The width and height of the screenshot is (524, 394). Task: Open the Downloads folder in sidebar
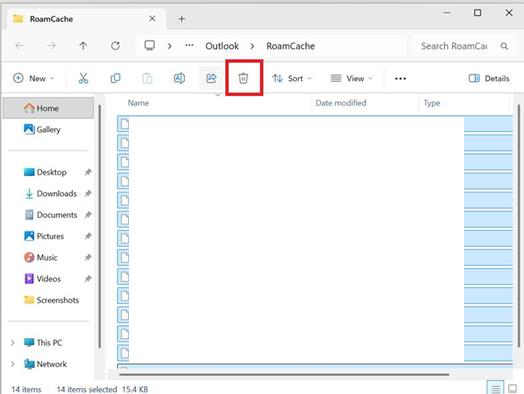[50, 193]
